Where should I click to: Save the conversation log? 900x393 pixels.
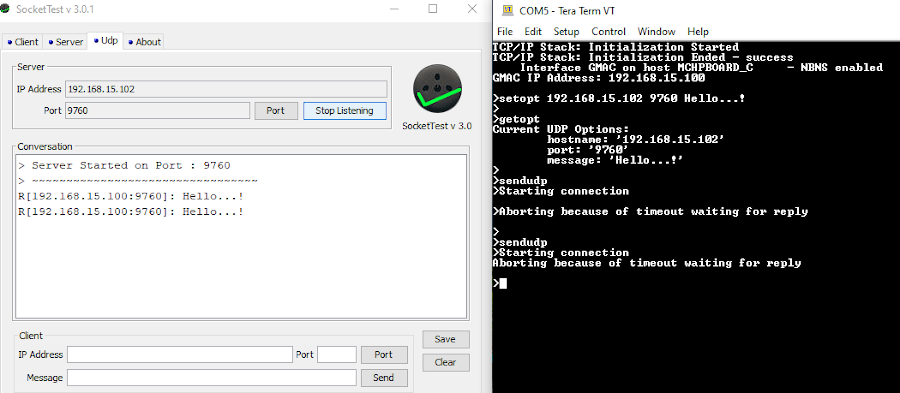[x=445, y=339]
